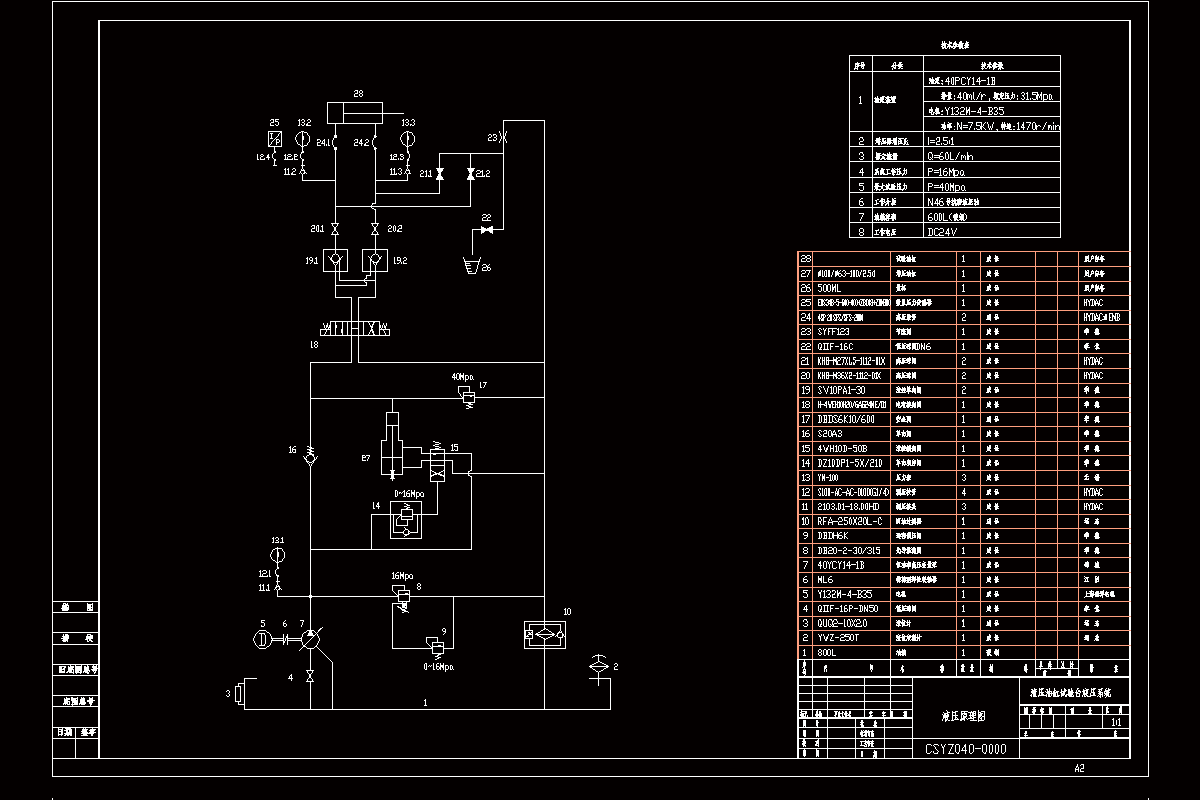
Task: Select RFA-250X20L-C entry in parts list
Action: coord(848,521)
